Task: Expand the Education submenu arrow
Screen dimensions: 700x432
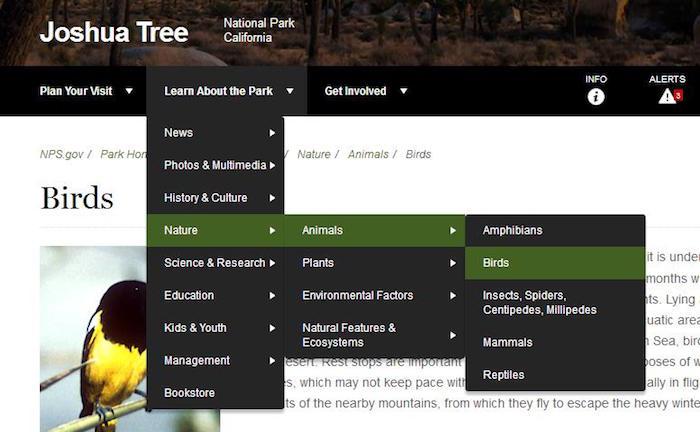Action: pyautogui.click(x=272, y=296)
